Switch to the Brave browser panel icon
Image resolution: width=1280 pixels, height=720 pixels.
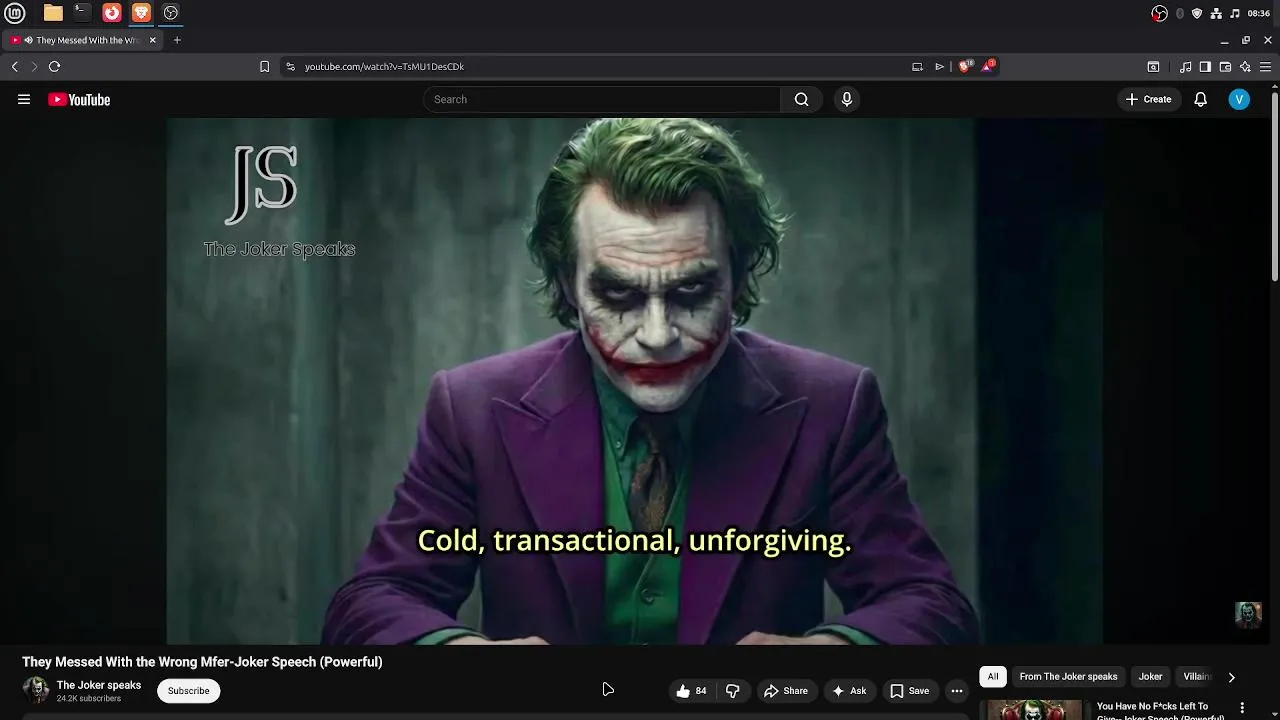tap(141, 13)
